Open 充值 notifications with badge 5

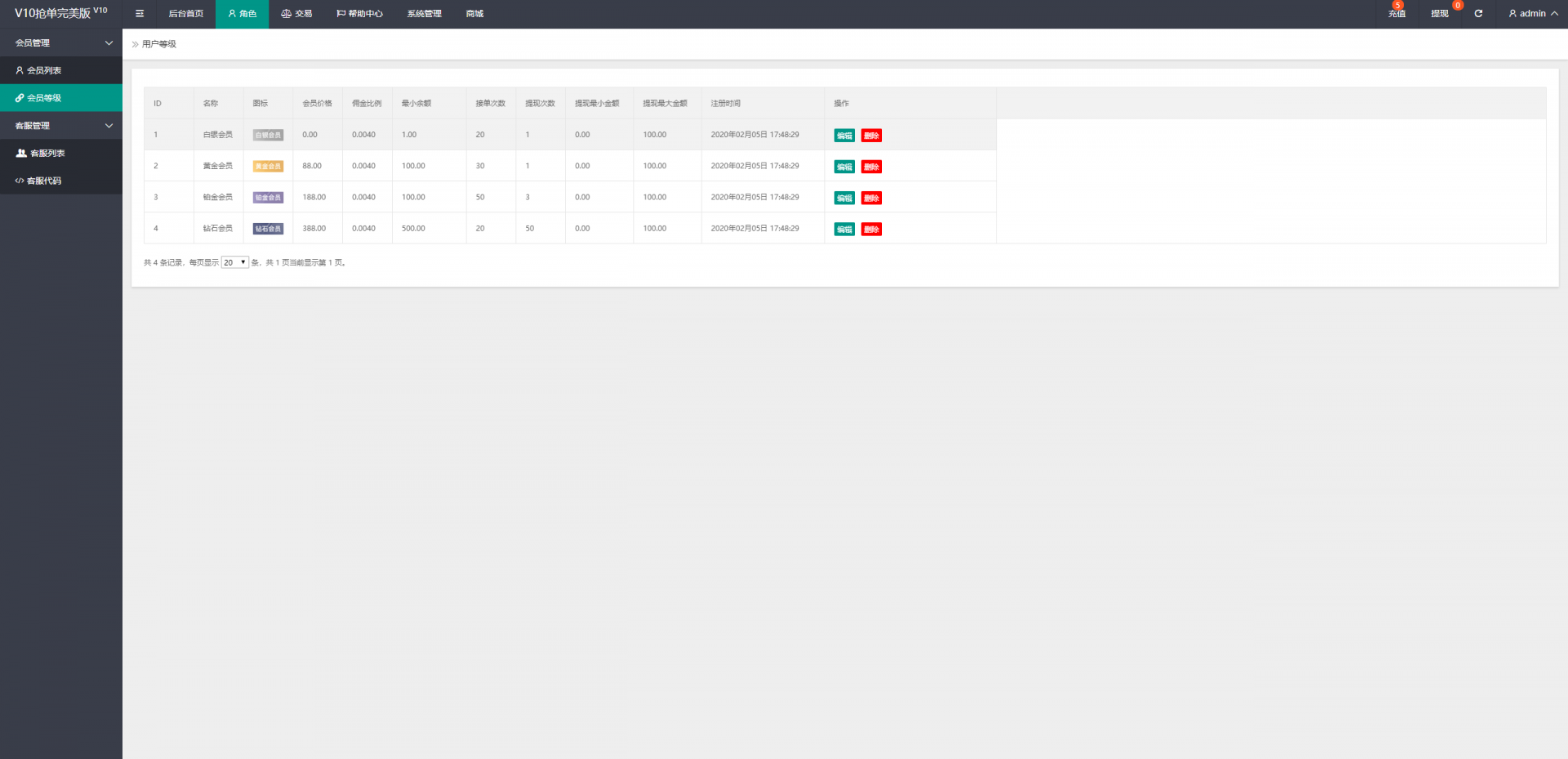point(1396,14)
